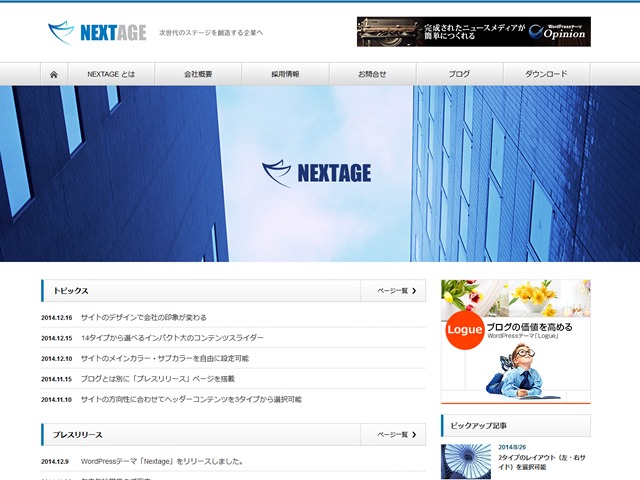Click the 2014/8/26 pickup article date

(512, 447)
